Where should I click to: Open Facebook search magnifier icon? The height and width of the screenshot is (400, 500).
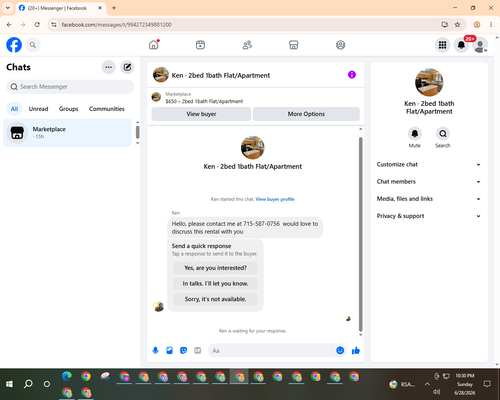pyautogui.click(x=33, y=45)
